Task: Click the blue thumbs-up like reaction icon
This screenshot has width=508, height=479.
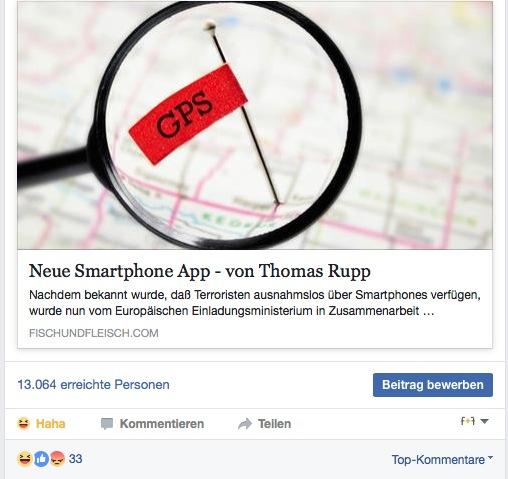Action: [41, 459]
